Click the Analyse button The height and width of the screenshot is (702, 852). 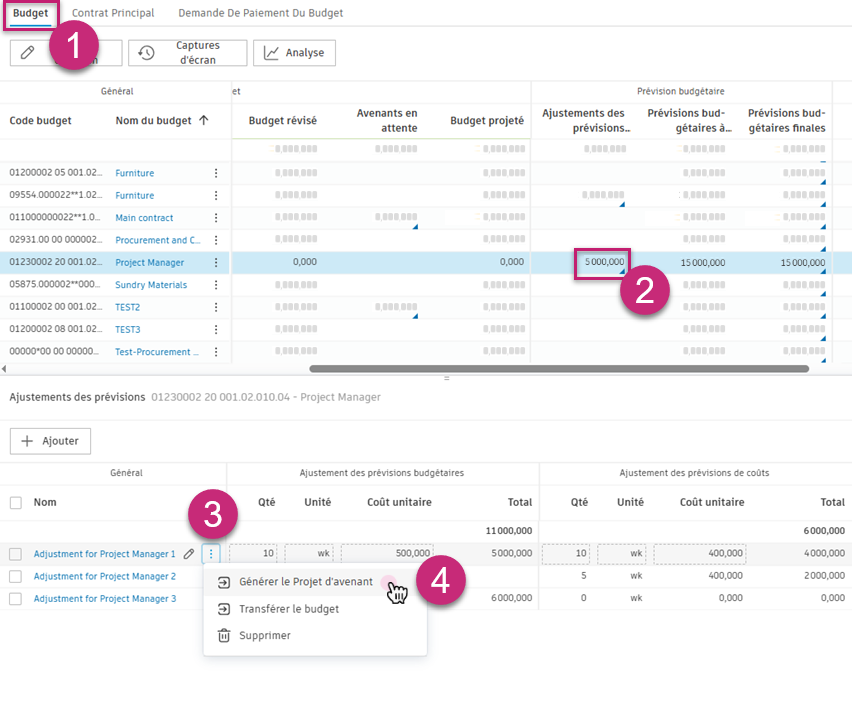294,53
